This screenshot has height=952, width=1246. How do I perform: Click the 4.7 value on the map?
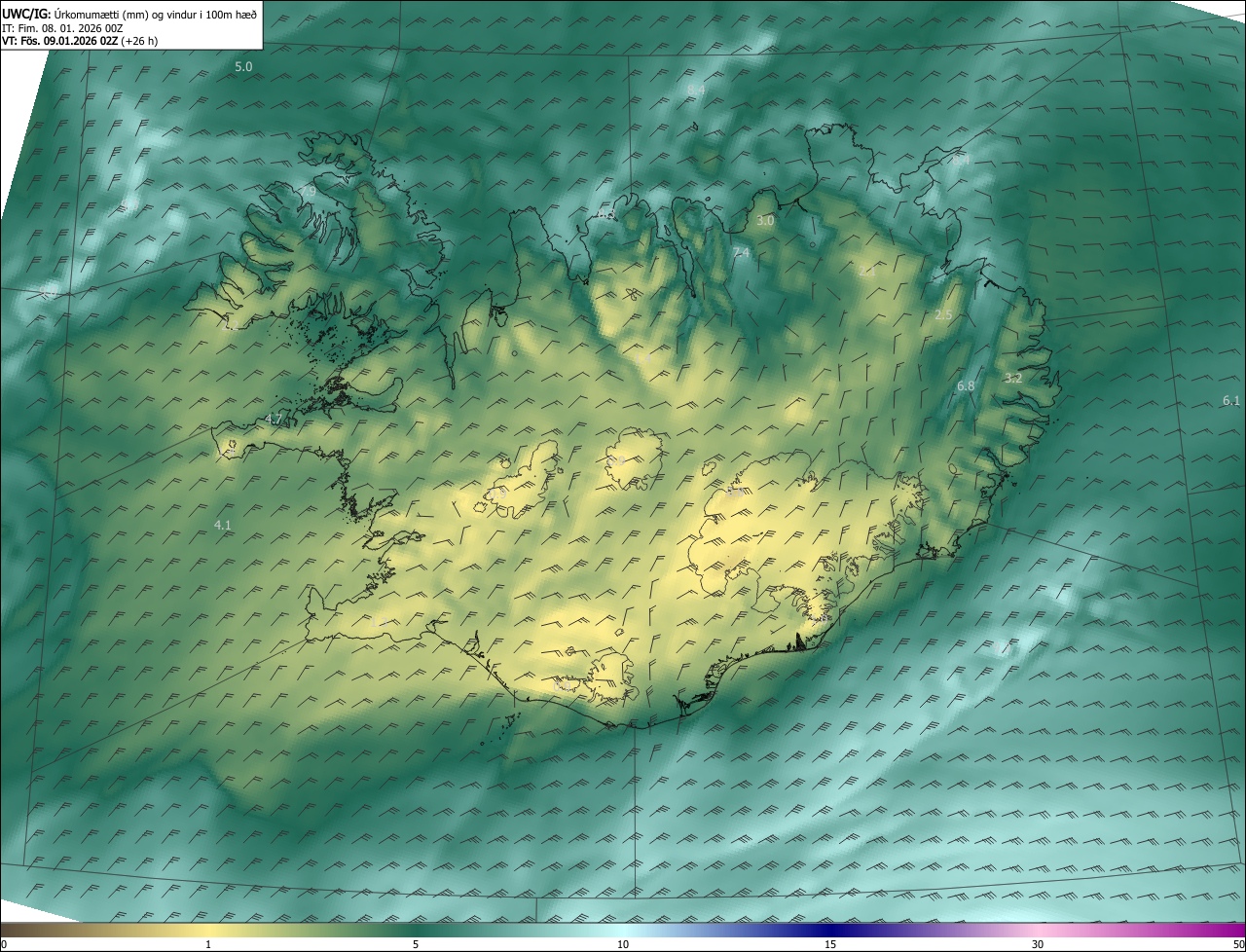274,420
